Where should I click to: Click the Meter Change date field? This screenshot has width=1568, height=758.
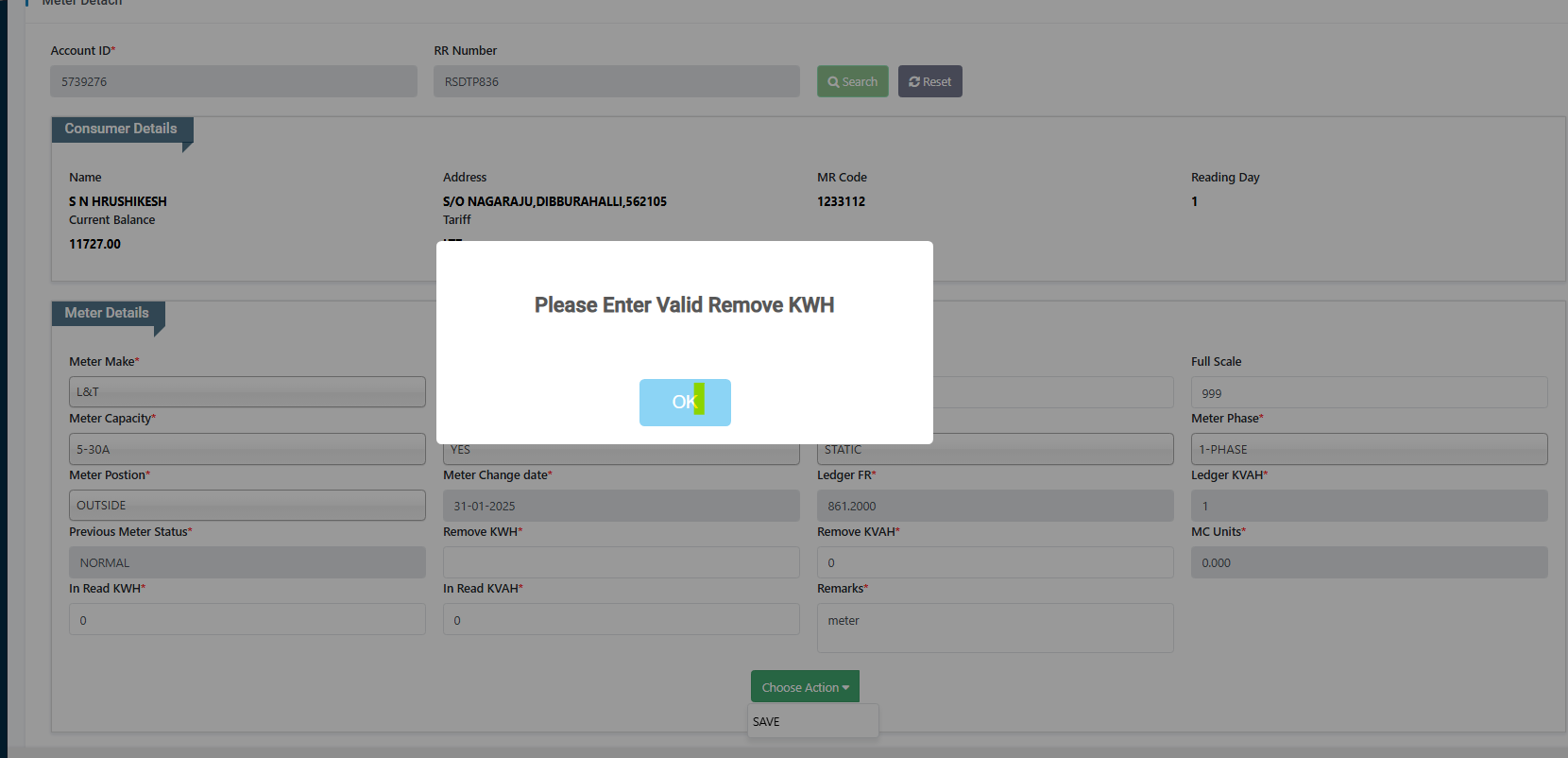[622, 506]
